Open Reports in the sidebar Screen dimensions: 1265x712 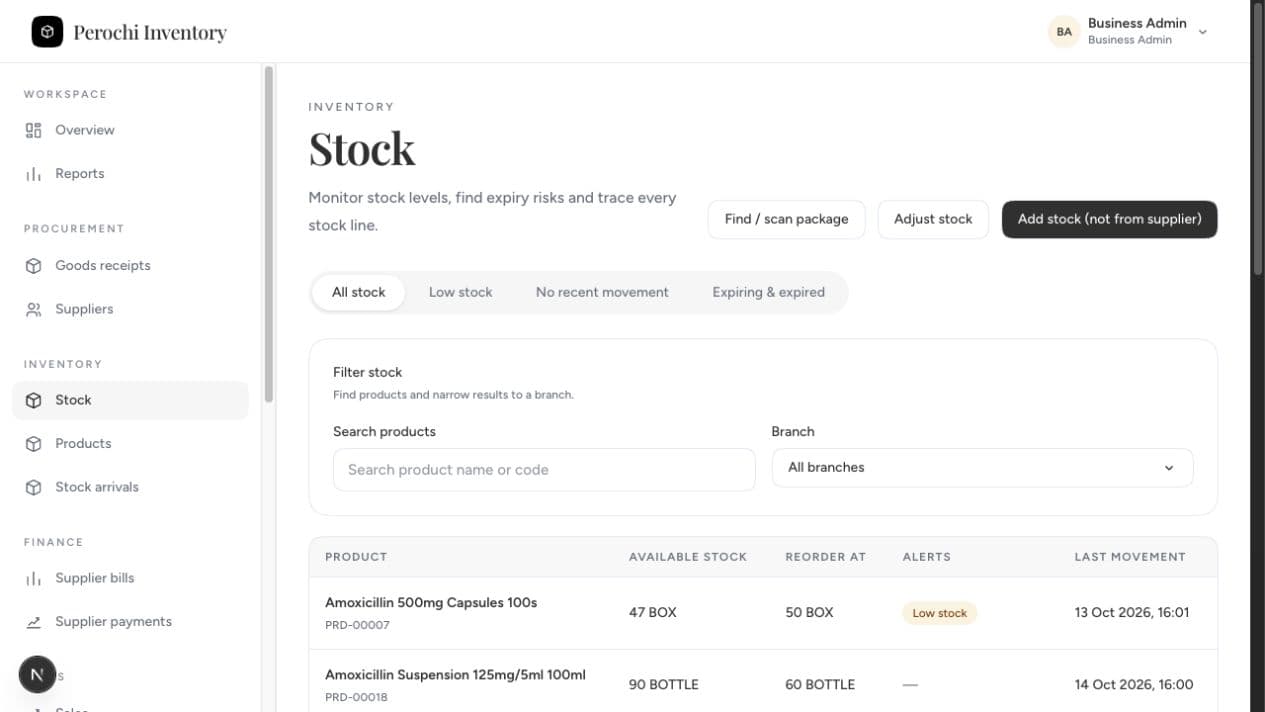coord(130,174)
